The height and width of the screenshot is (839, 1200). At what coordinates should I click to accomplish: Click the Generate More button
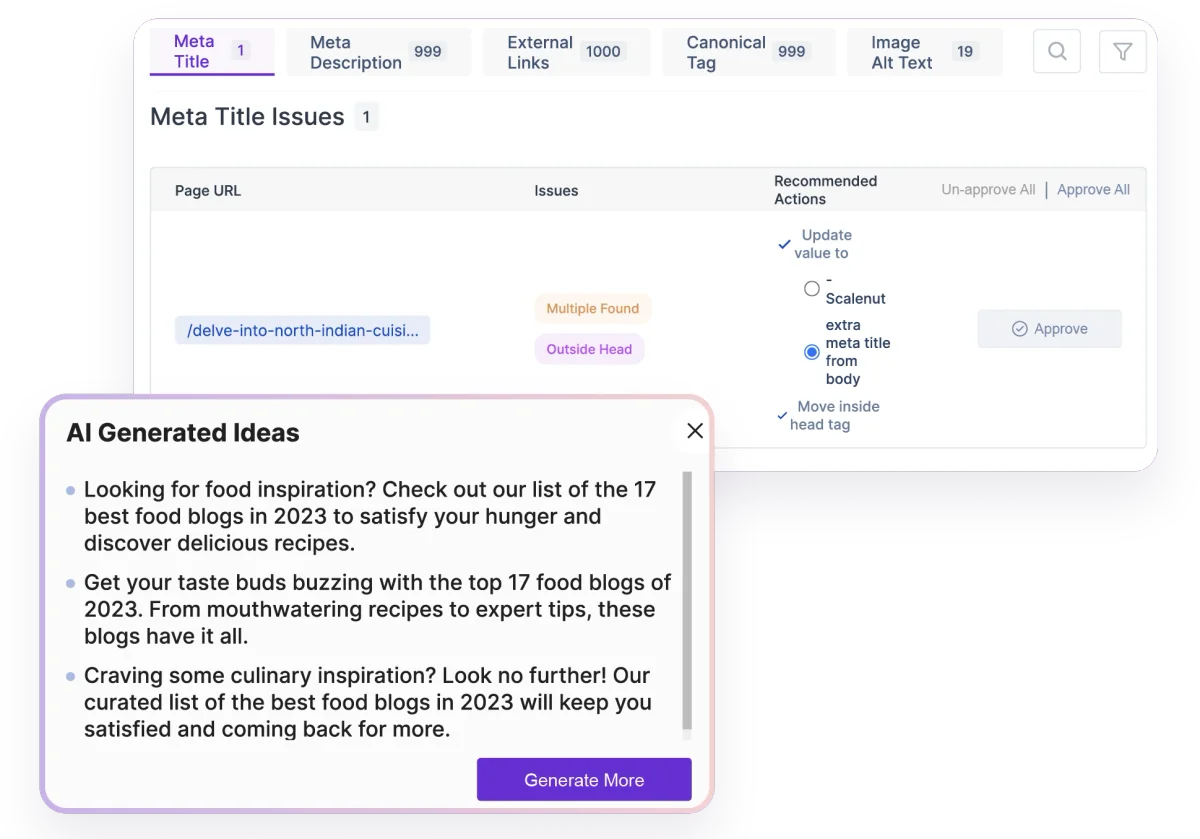[584, 779]
